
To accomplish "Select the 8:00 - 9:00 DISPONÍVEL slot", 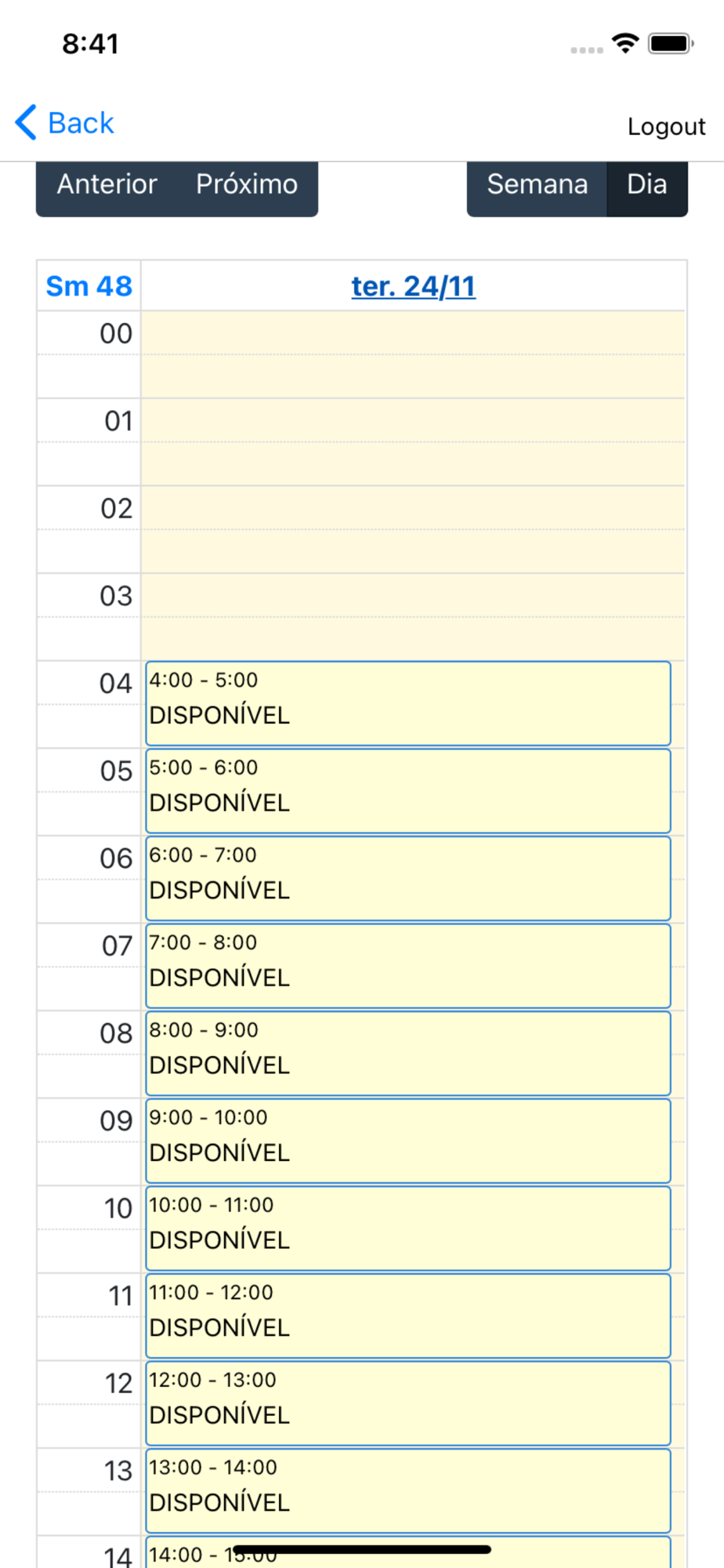I will coord(407,1053).
